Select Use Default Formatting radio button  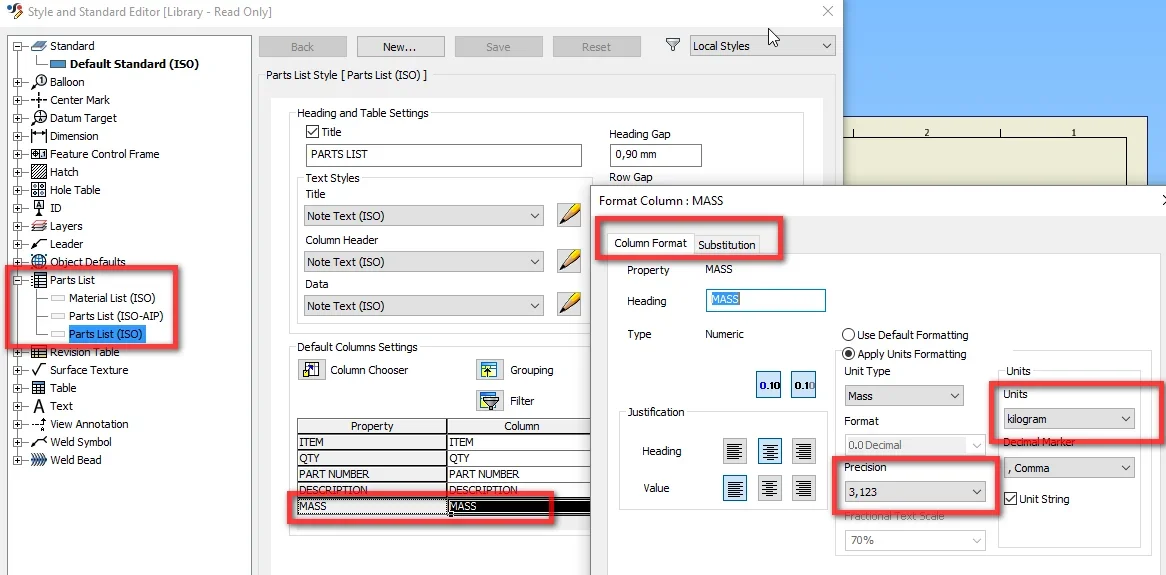[848, 335]
